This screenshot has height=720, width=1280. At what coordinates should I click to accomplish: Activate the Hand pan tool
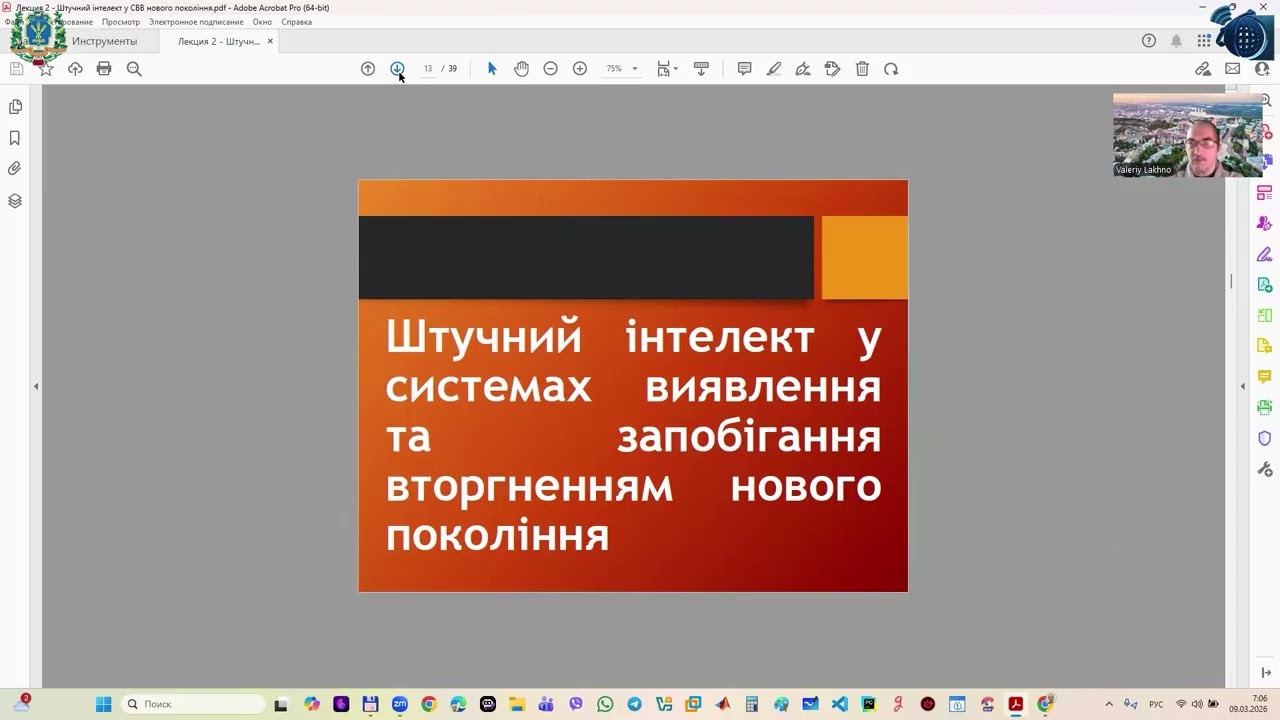pos(521,69)
